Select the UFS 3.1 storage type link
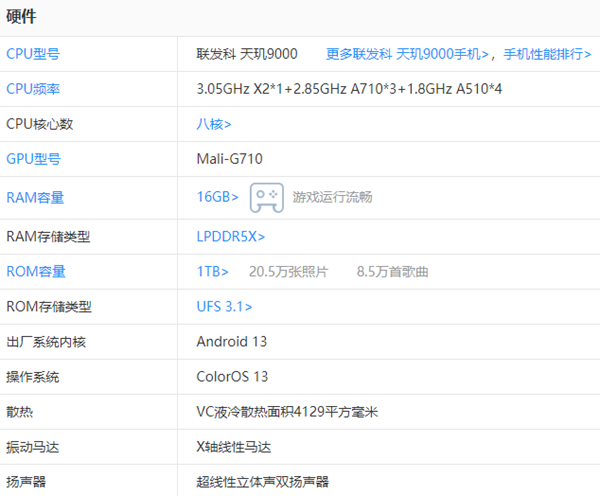 [224, 306]
